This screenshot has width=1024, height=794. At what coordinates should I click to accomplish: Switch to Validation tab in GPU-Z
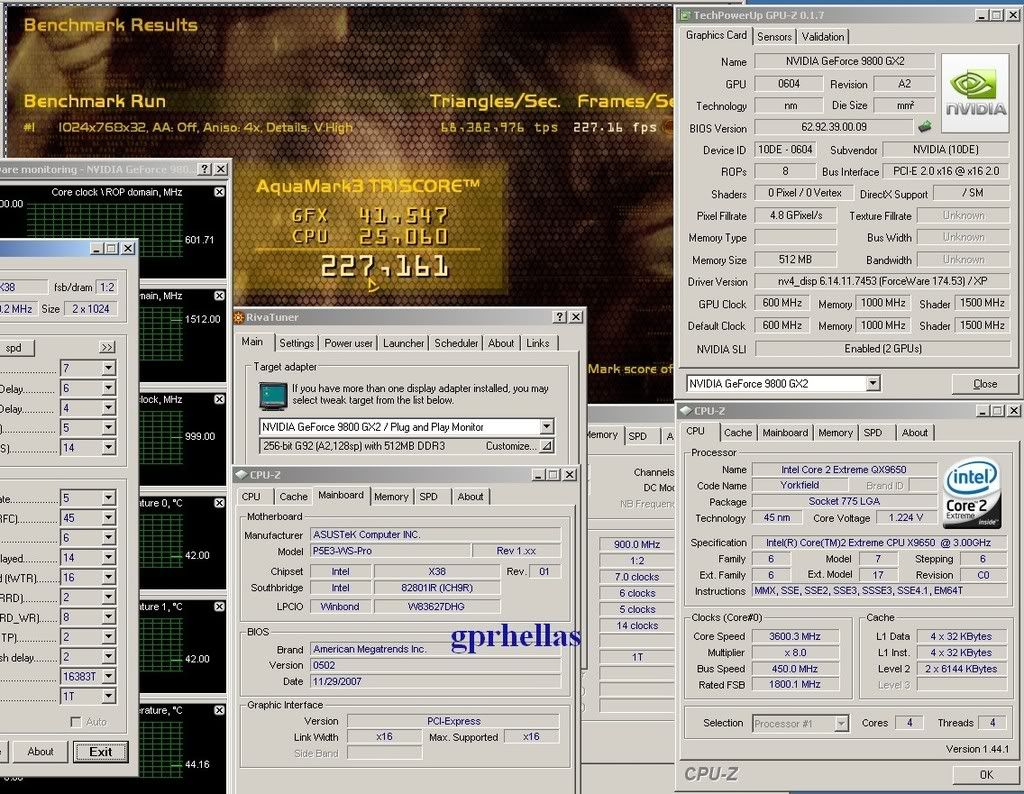[x=823, y=37]
